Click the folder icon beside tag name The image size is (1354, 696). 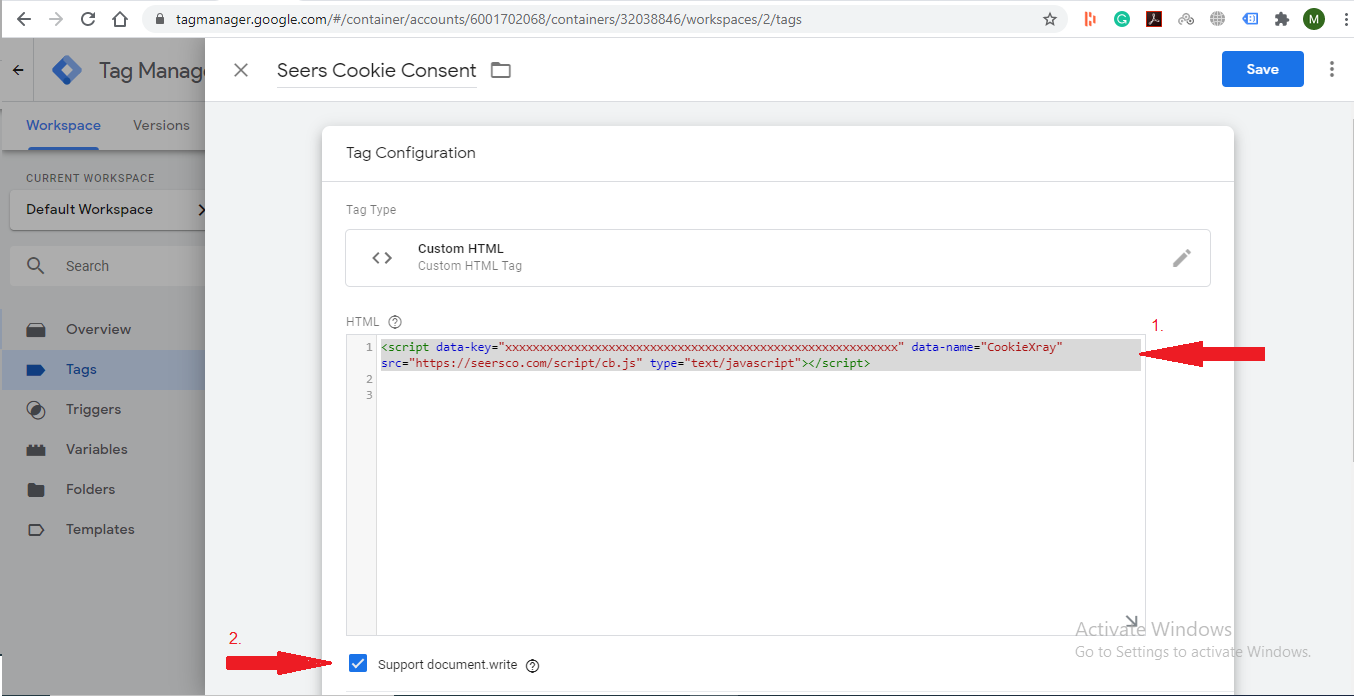click(501, 70)
